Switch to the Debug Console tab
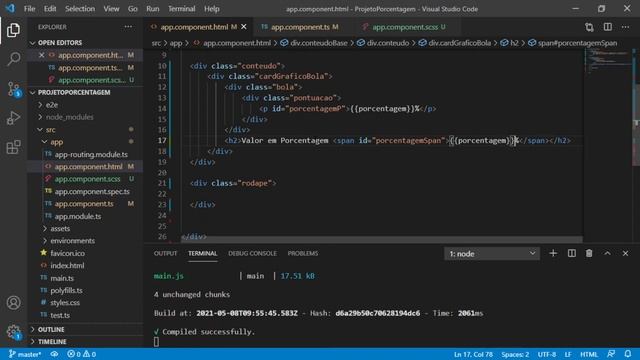Viewport: 640px width, 360px height. coord(252,253)
